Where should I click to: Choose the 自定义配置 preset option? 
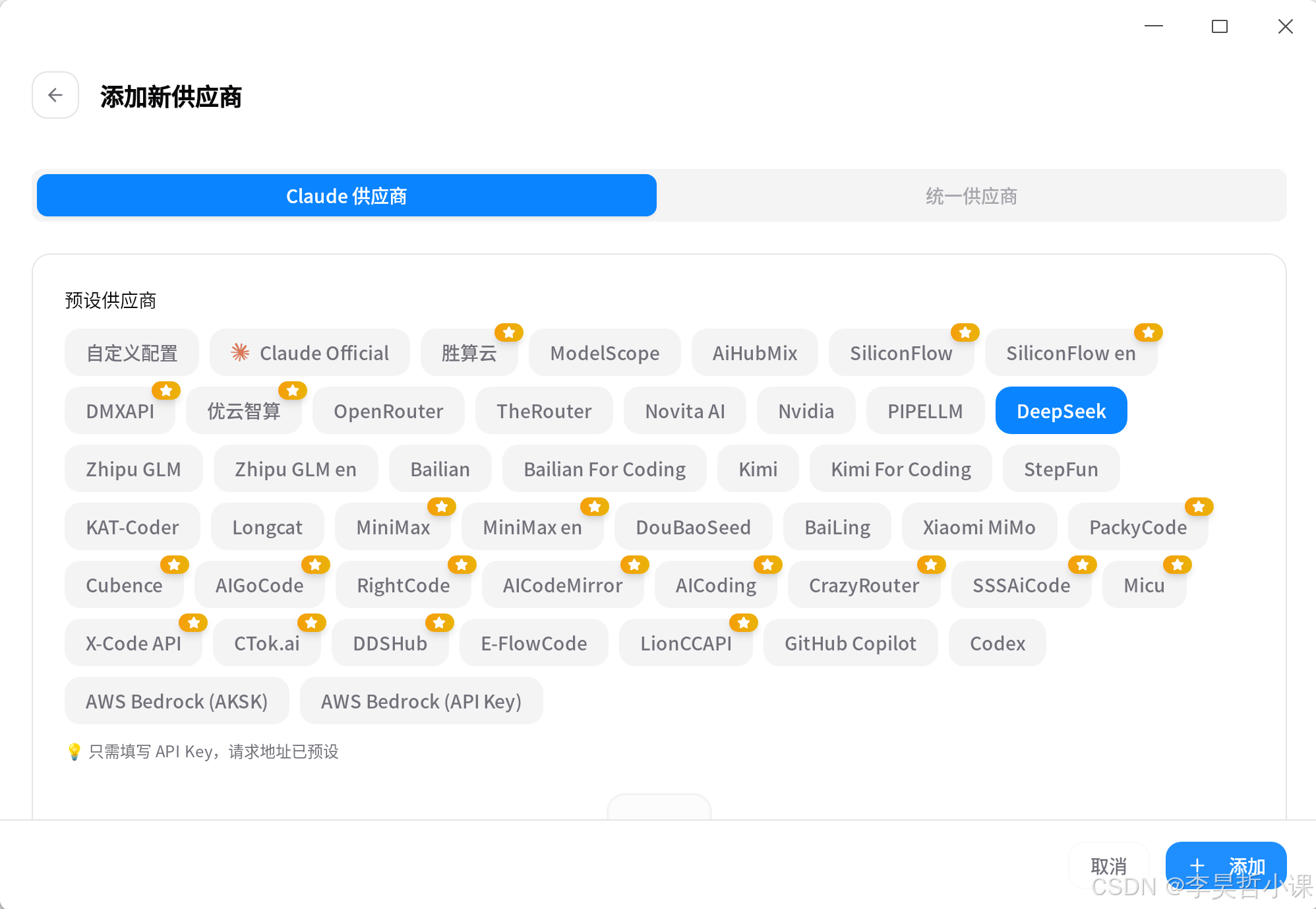(x=132, y=353)
